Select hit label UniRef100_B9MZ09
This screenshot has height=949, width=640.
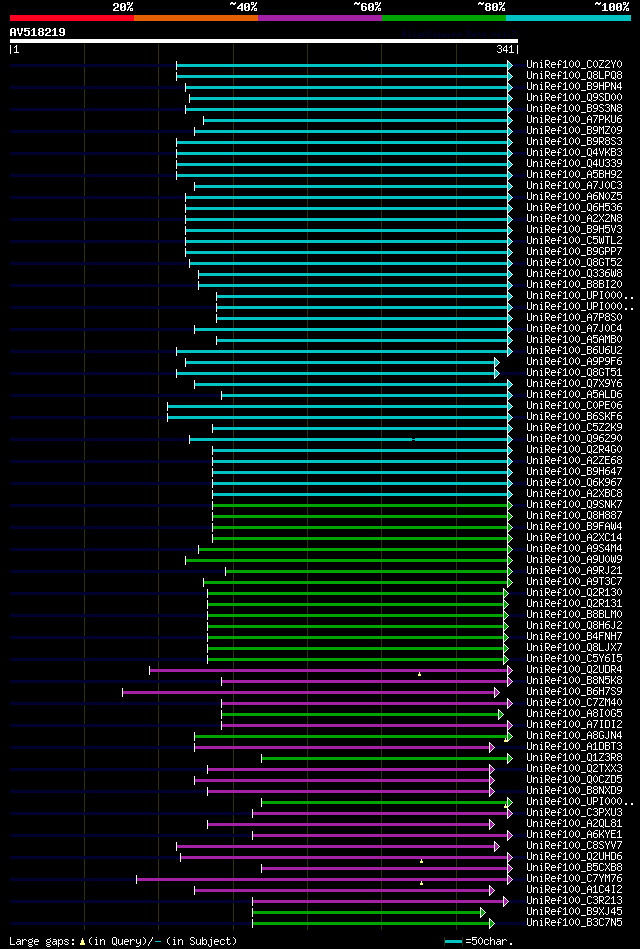(x=574, y=130)
